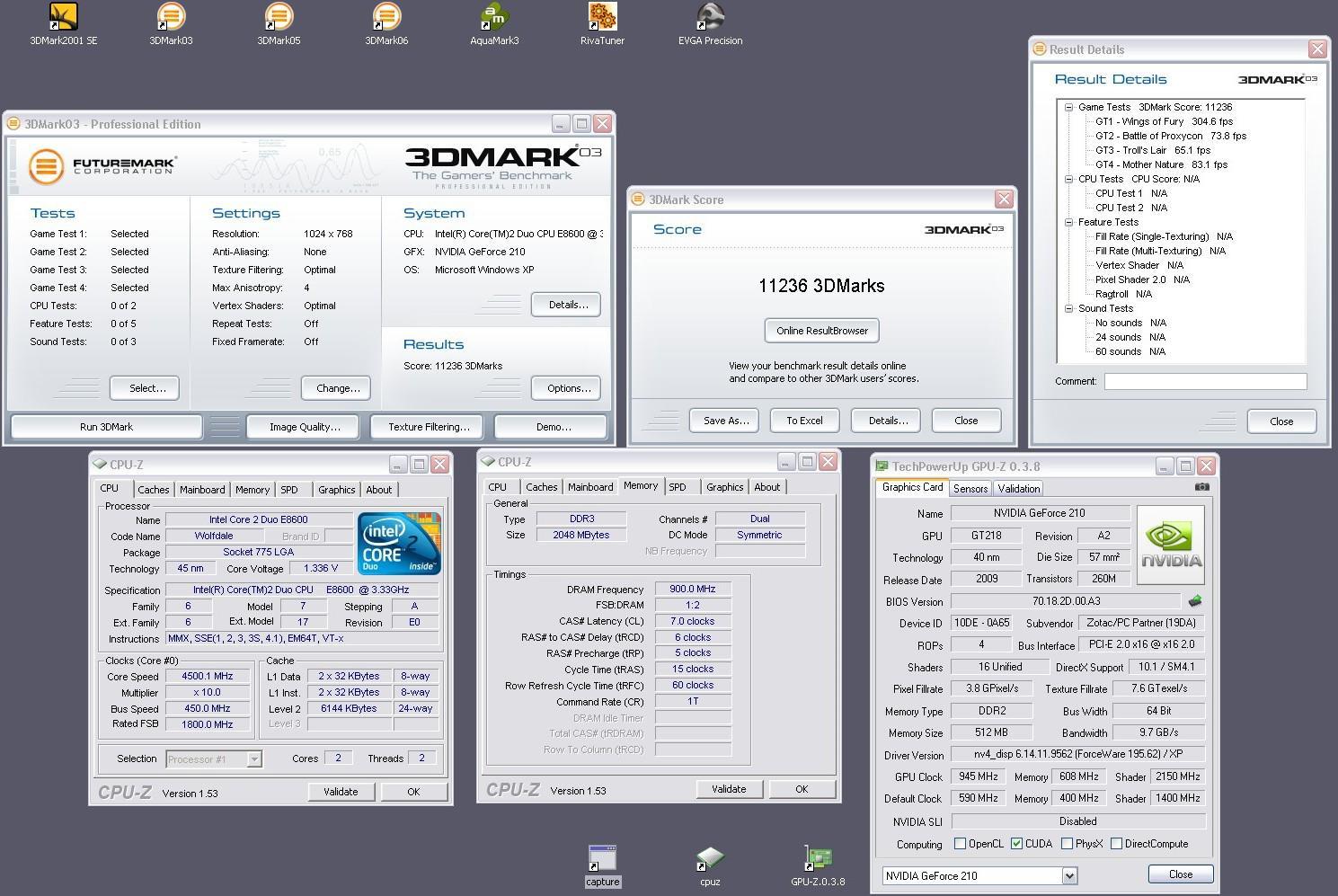Click the GPU-Z screenshot camera icon
Viewport: 1338px width, 896px height.
(1201, 487)
